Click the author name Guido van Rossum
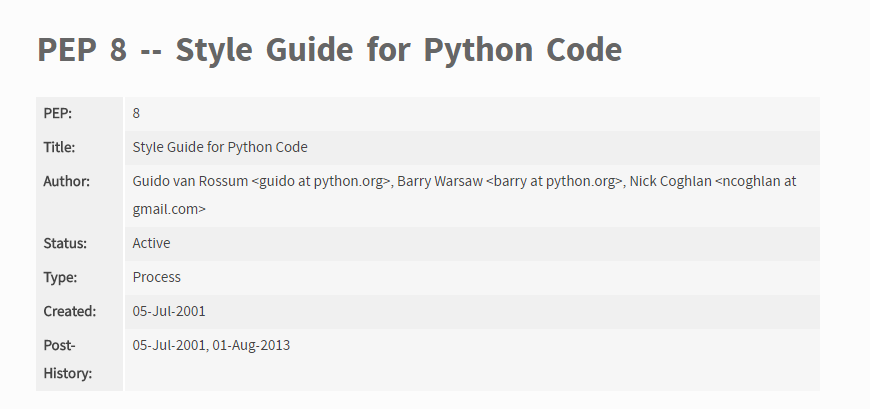The width and height of the screenshot is (870, 409). point(190,181)
